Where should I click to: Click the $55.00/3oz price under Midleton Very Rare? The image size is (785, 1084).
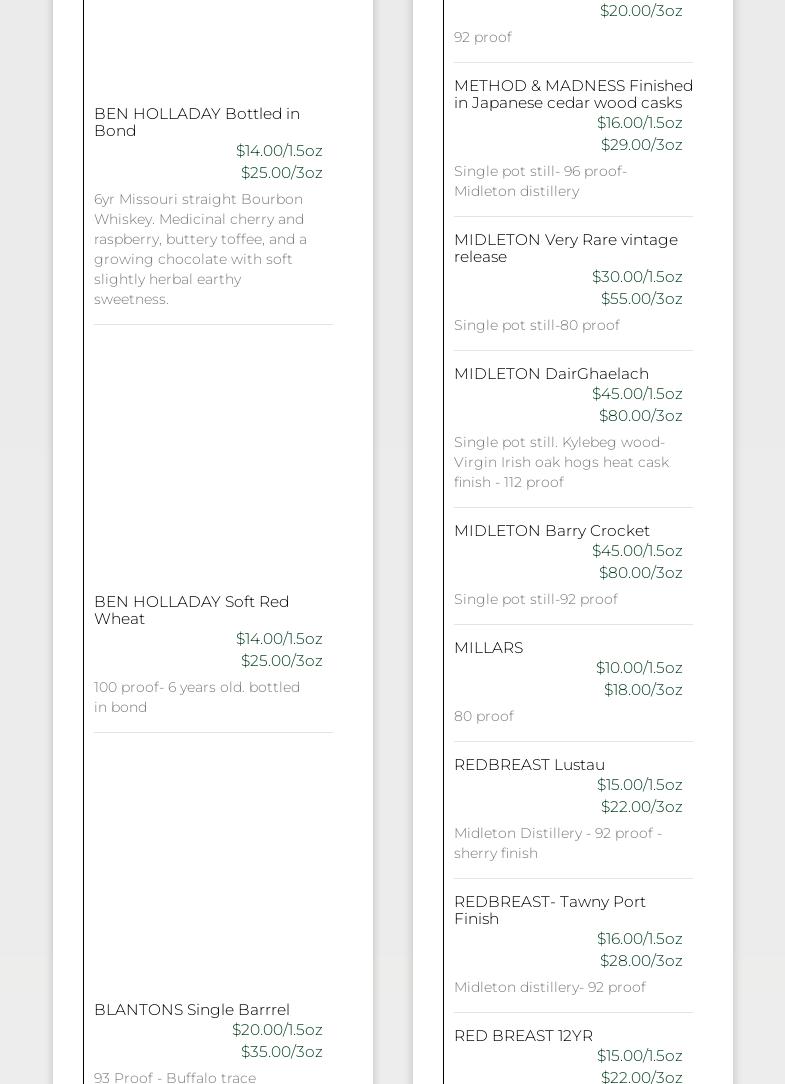[641, 299]
